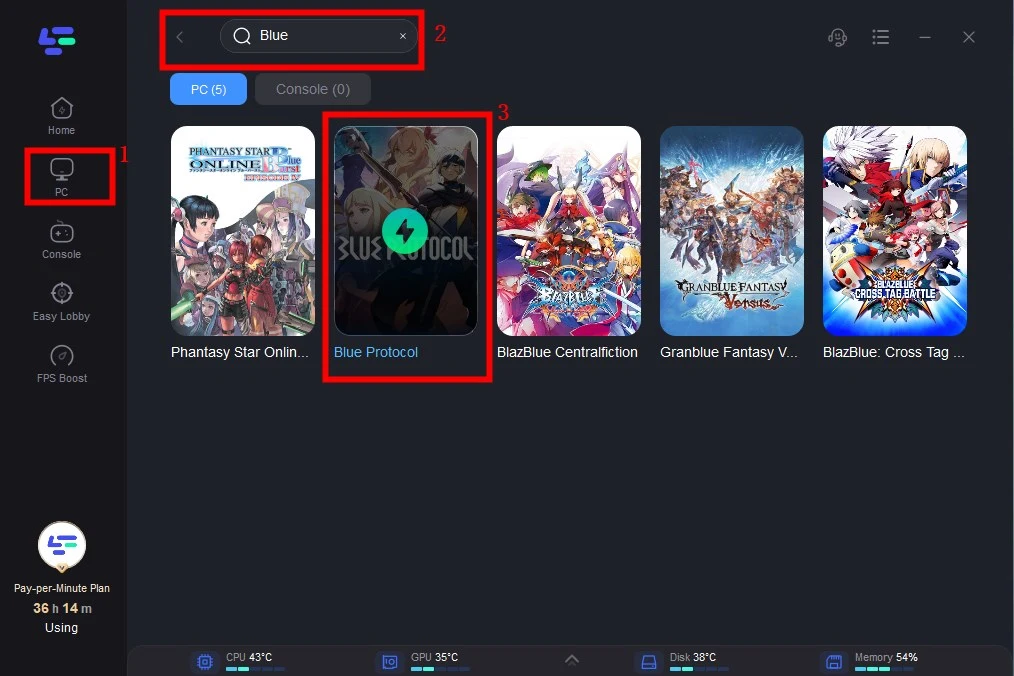Viewport: 1014px width, 676px height.
Task: Click the Phantasy Star Onlin... title
Action: point(240,353)
